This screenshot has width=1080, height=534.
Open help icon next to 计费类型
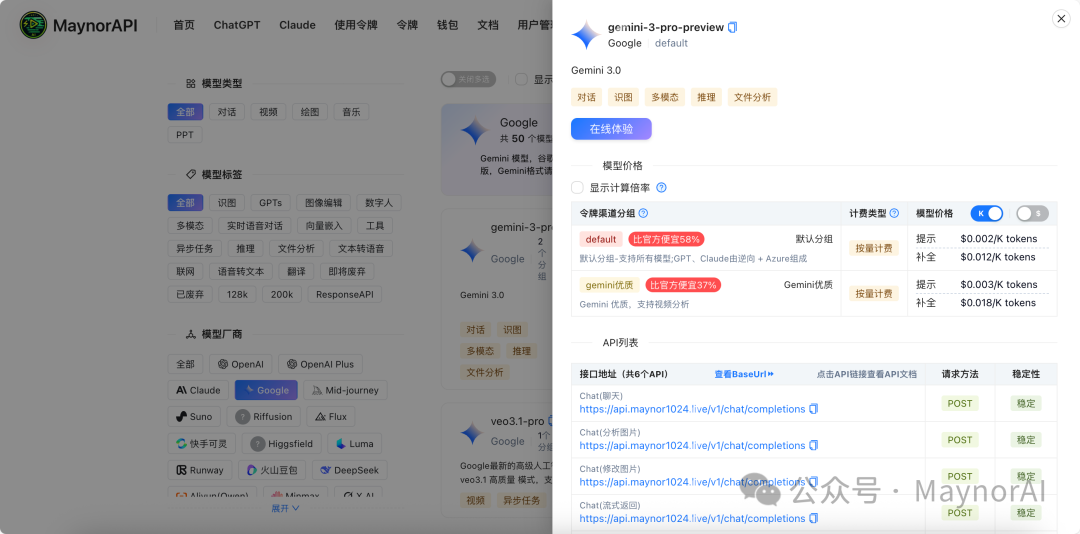[x=895, y=214]
